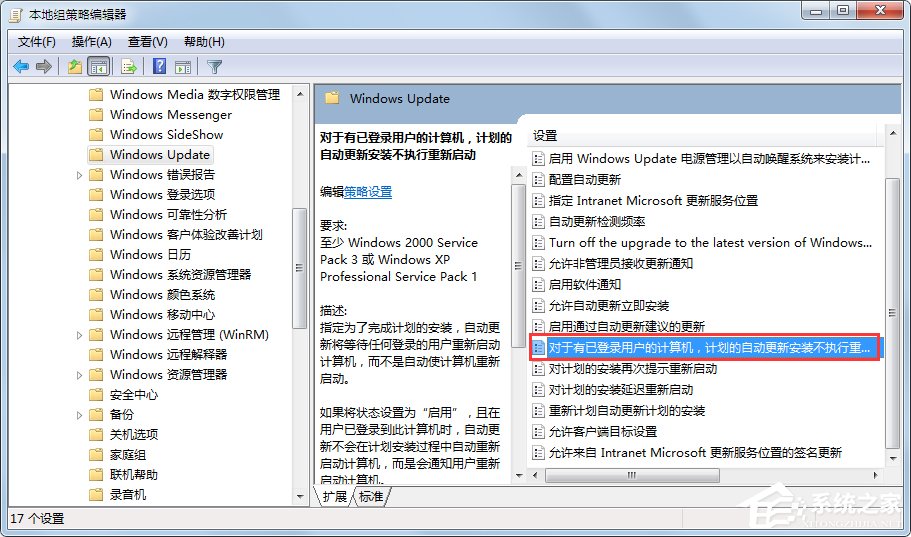Select 关机选项 in the tree
The width and height of the screenshot is (911, 537).
pyautogui.click(x=134, y=435)
